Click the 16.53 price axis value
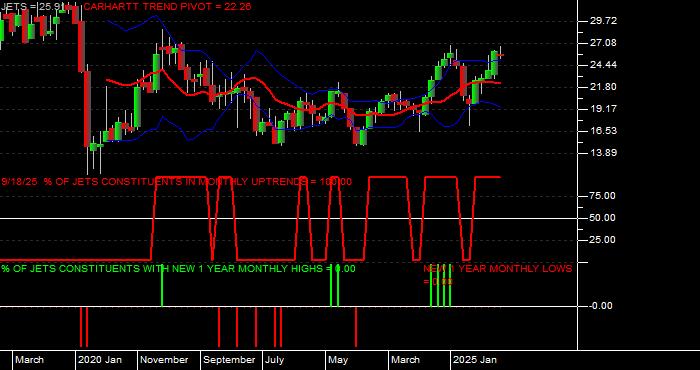The width and height of the screenshot is (700, 370). point(604,131)
